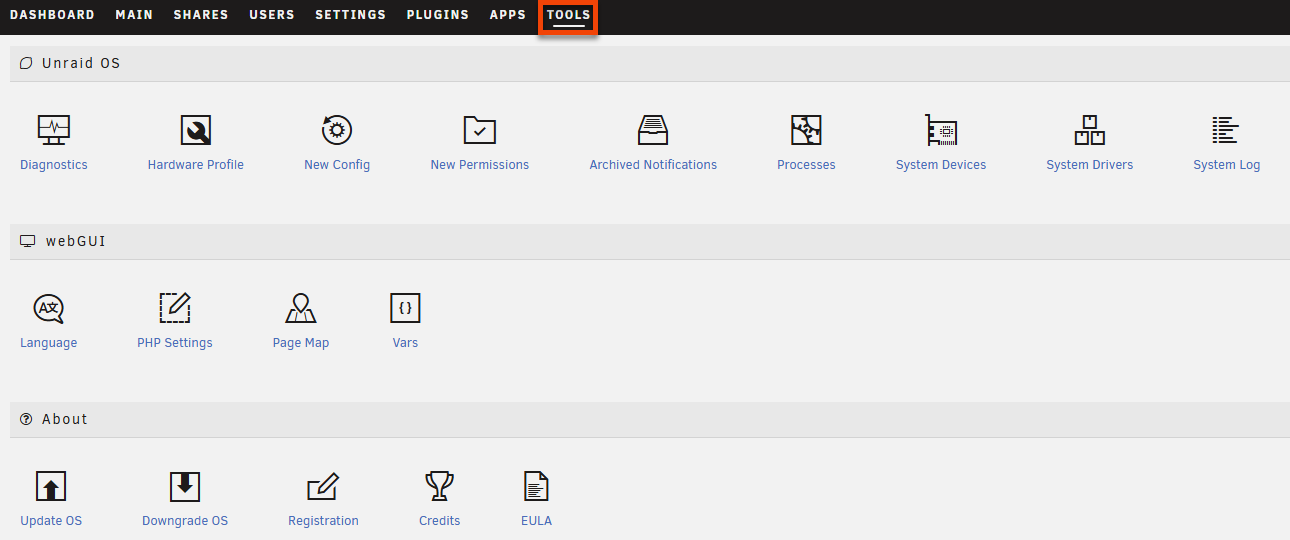Click the Hardware Profile wrench icon
The height and width of the screenshot is (540, 1290).
tap(195, 130)
